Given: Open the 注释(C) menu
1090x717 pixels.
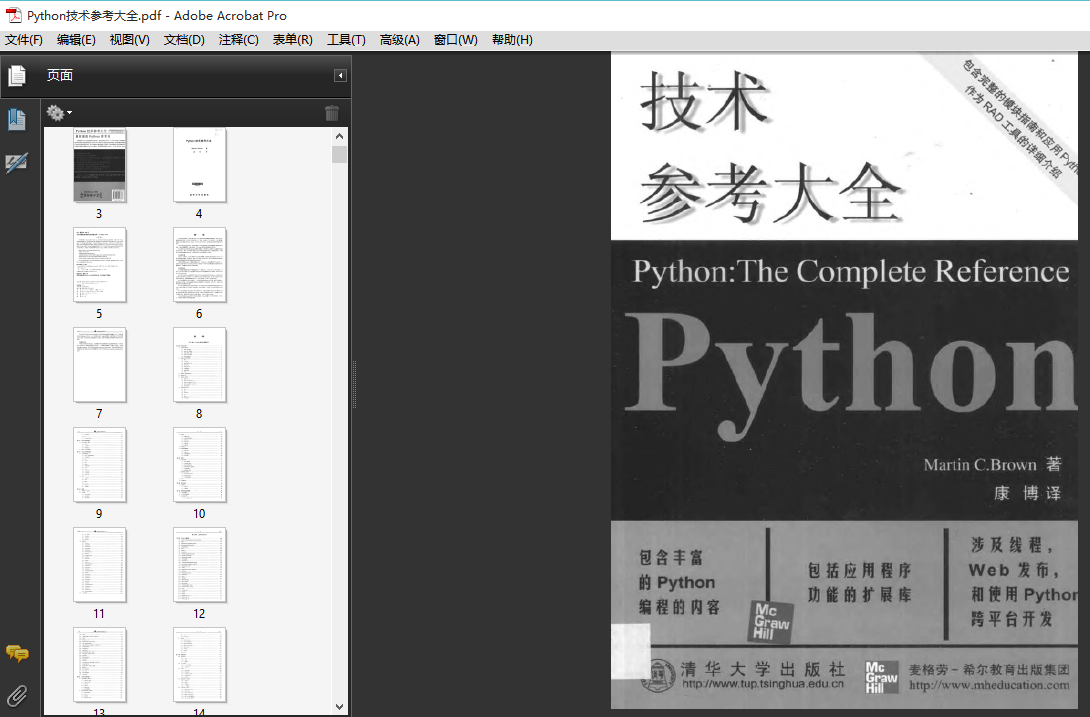Looking at the screenshot, I should pyautogui.click(x=238, y=40).
